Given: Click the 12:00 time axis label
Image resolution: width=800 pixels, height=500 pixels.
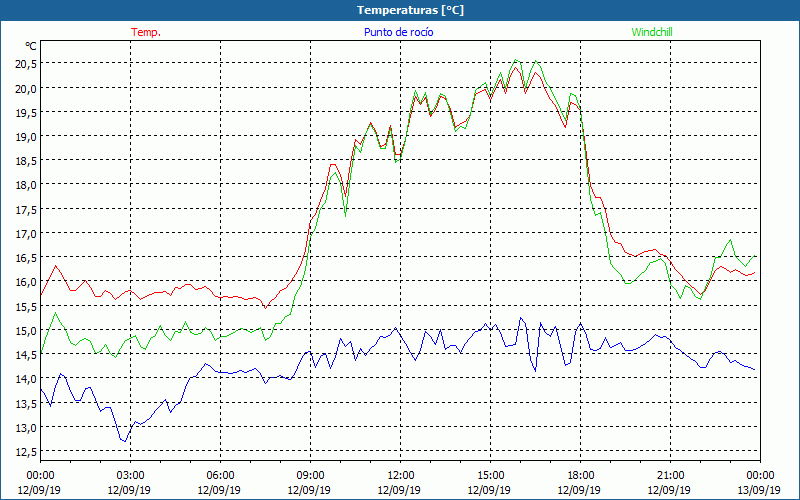Looking at the screenshot, I should tap(401, 476).
